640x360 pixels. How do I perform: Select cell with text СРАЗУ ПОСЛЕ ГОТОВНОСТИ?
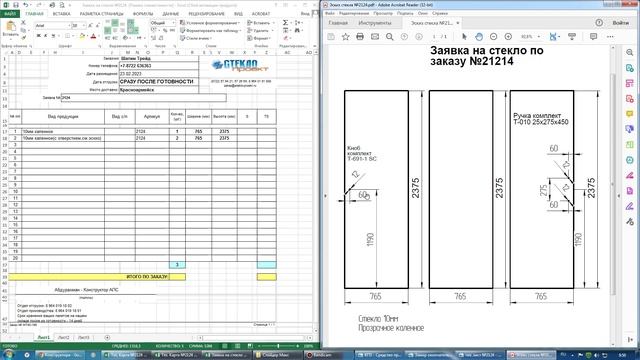click(159, 82)
